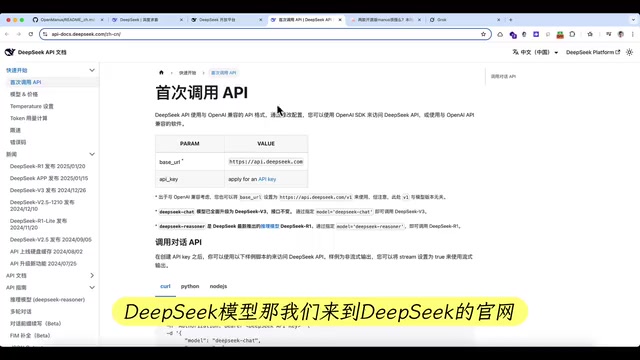Open DeepSeek-V3 发布 2024/12/26 news item

pyautogui.click(x=48, y=190)
